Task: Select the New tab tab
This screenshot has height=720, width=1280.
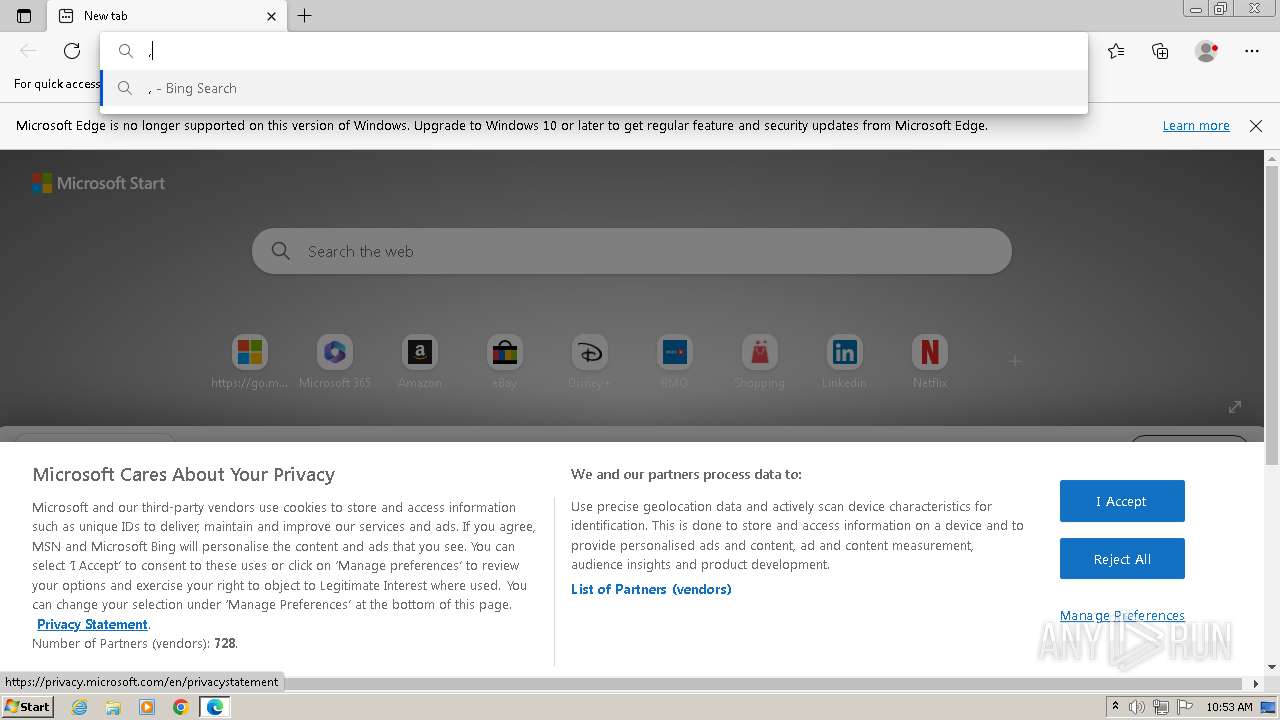Action: click(167, 16)
